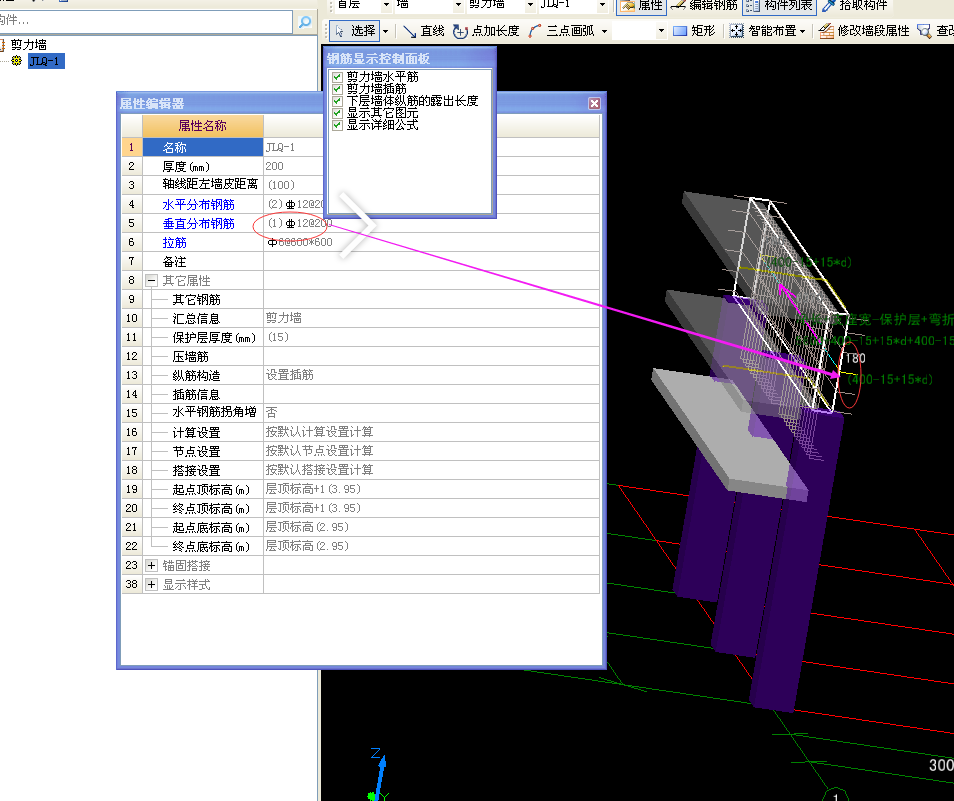This screenshot has width=954, height=801.
Task: Click the 垂直分布钢筋 property link
Action: (x=198, y=224)
